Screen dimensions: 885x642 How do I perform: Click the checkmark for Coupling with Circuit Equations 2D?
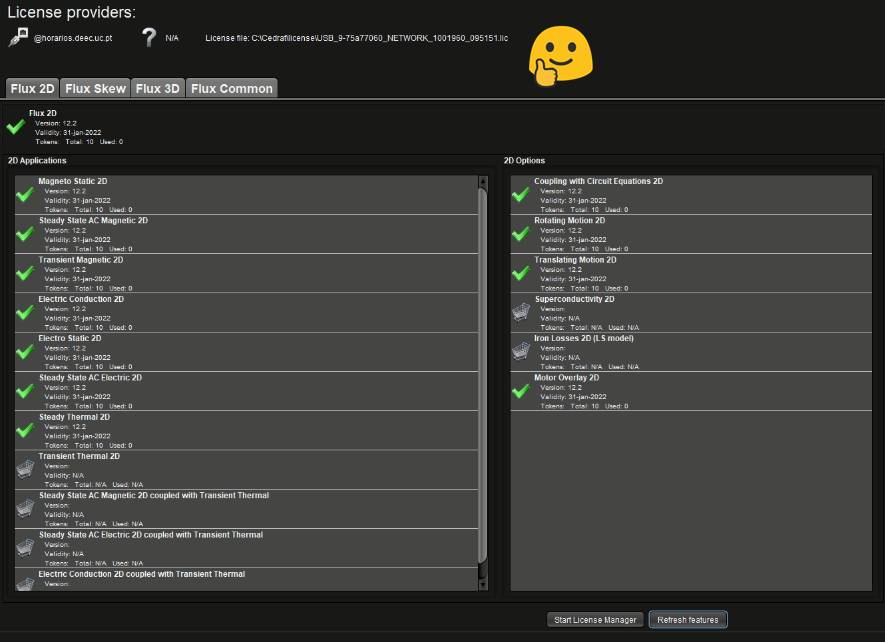click(x=520, y=194)
